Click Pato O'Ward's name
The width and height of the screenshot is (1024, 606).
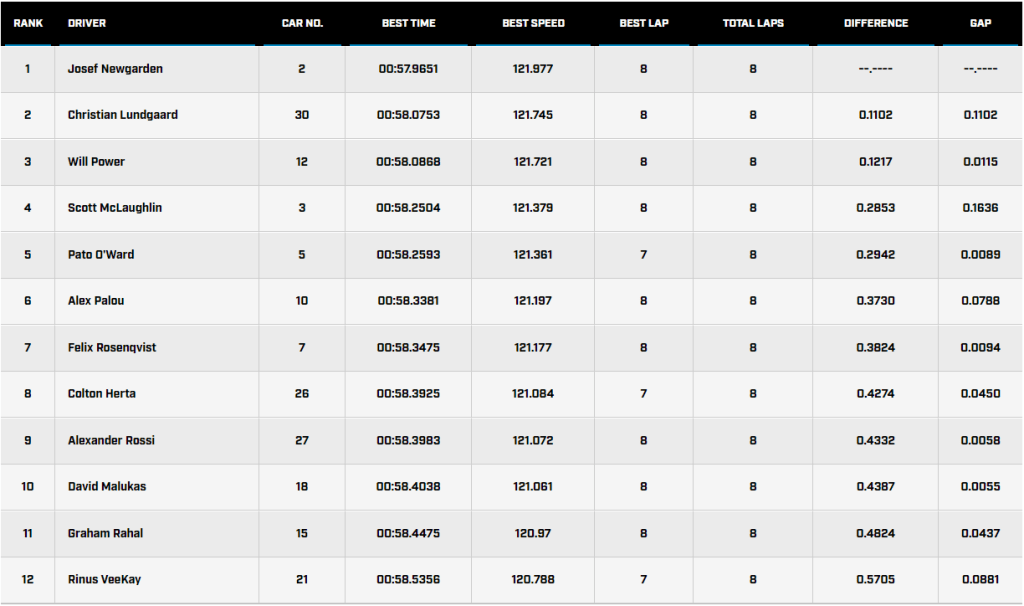pyautogui.click(x=101, y=254)
